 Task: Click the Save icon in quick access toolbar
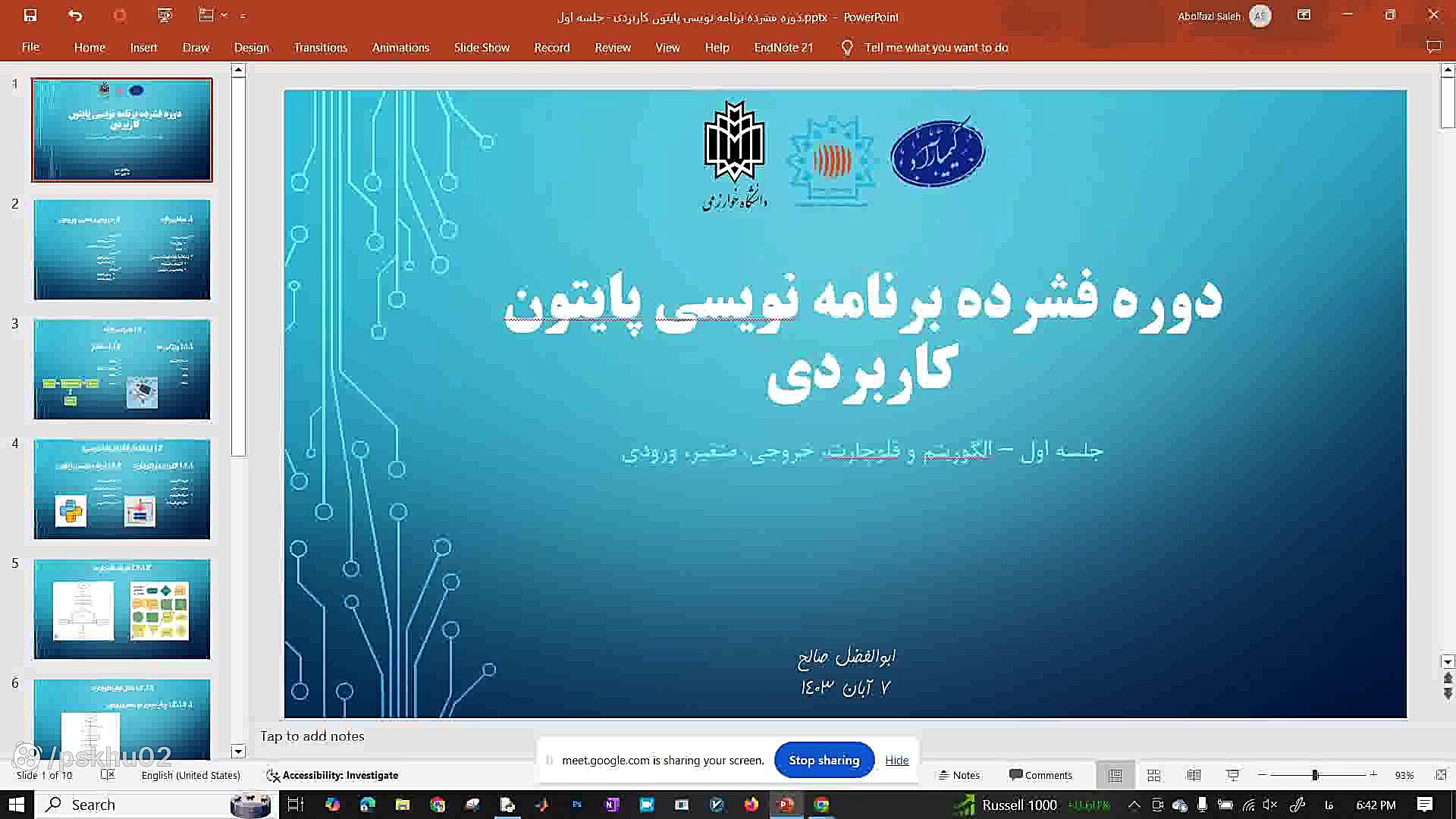pos(30,15)
